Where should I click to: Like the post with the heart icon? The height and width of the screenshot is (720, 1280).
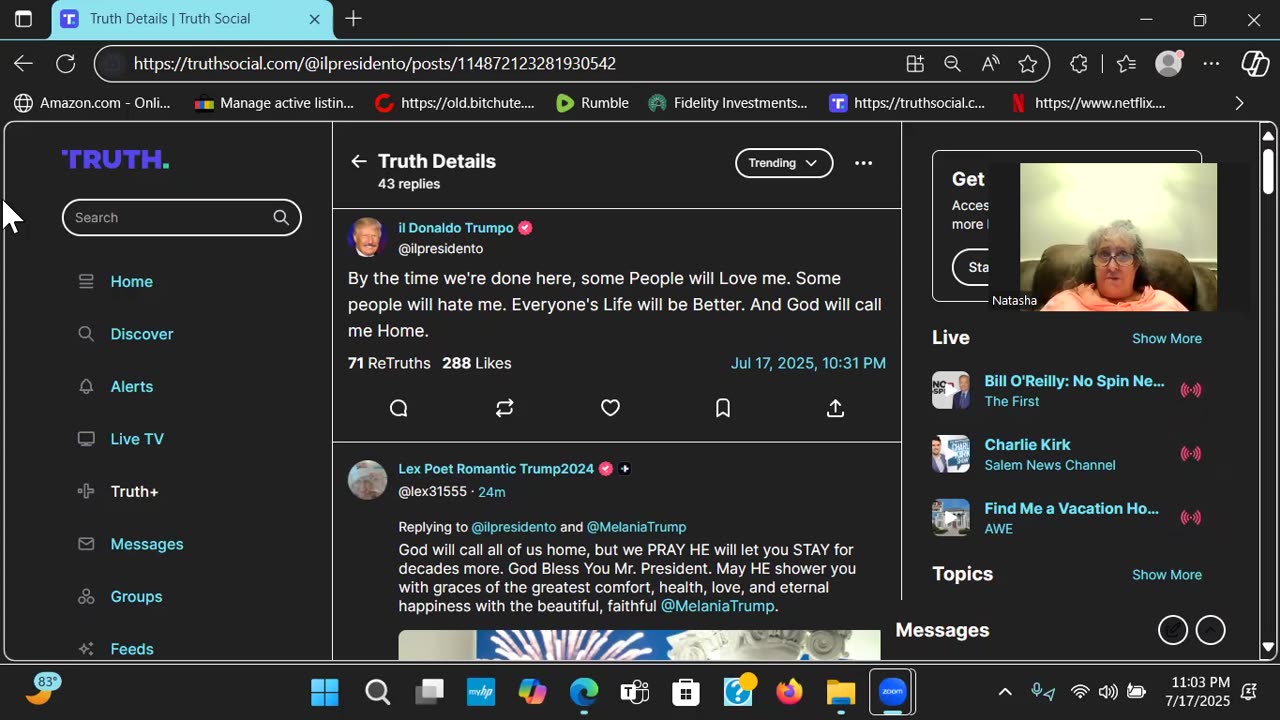[x=610, y=408]
